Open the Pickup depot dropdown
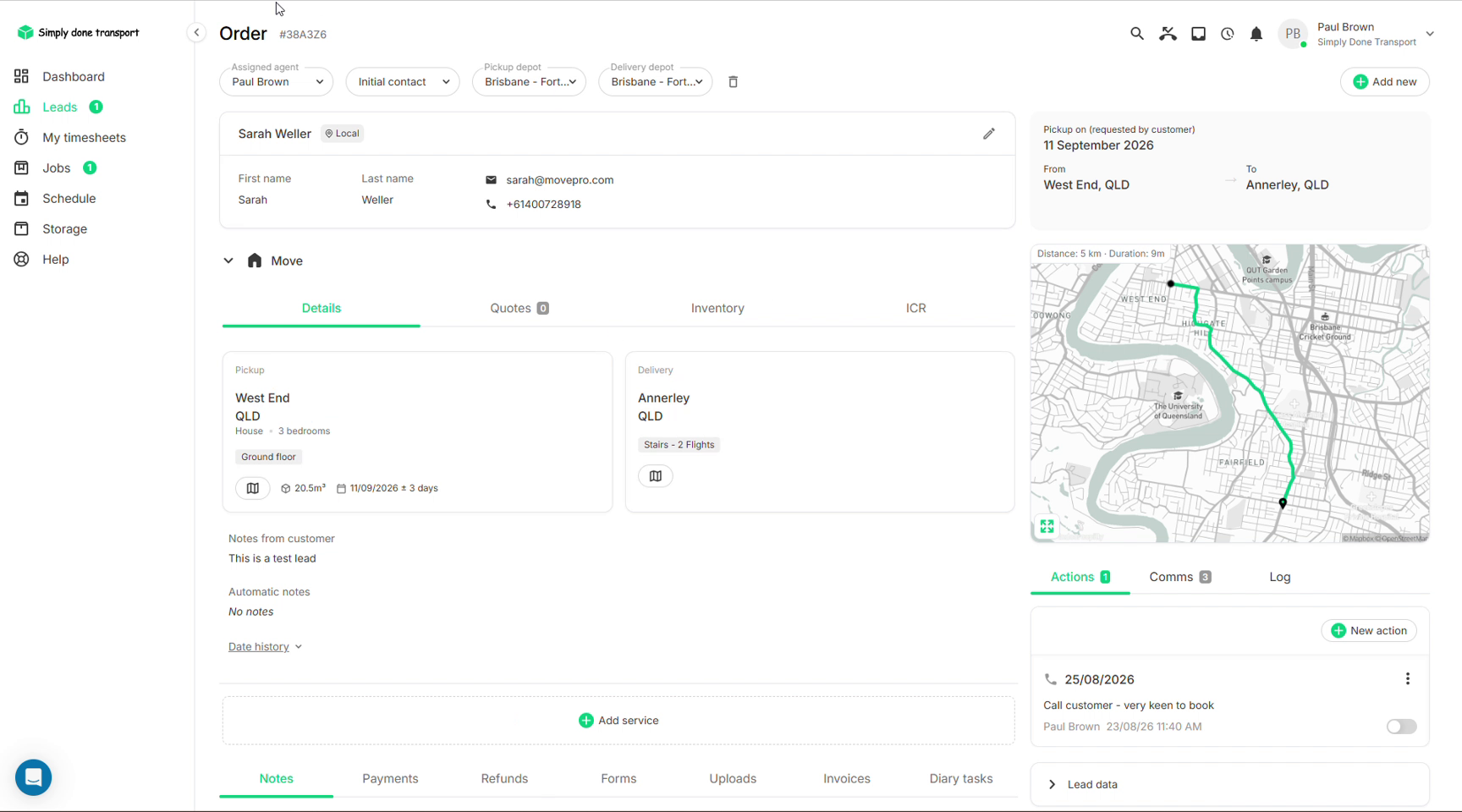Image resolution: width=1462 pixels, height=812 pixels. coord(529,82)
